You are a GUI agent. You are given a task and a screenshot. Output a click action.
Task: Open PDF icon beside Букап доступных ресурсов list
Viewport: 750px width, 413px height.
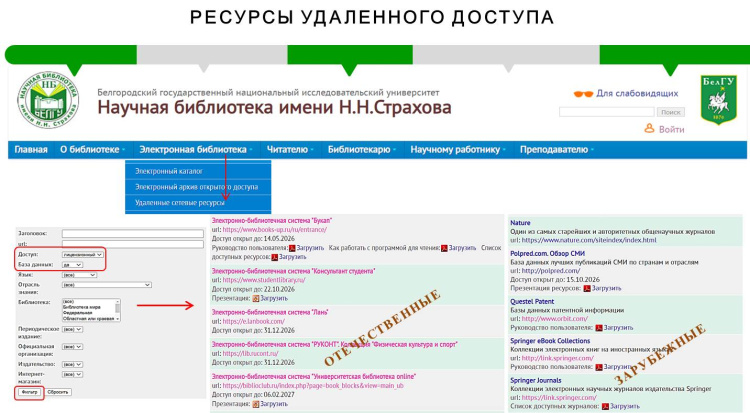tap(275, 257)
